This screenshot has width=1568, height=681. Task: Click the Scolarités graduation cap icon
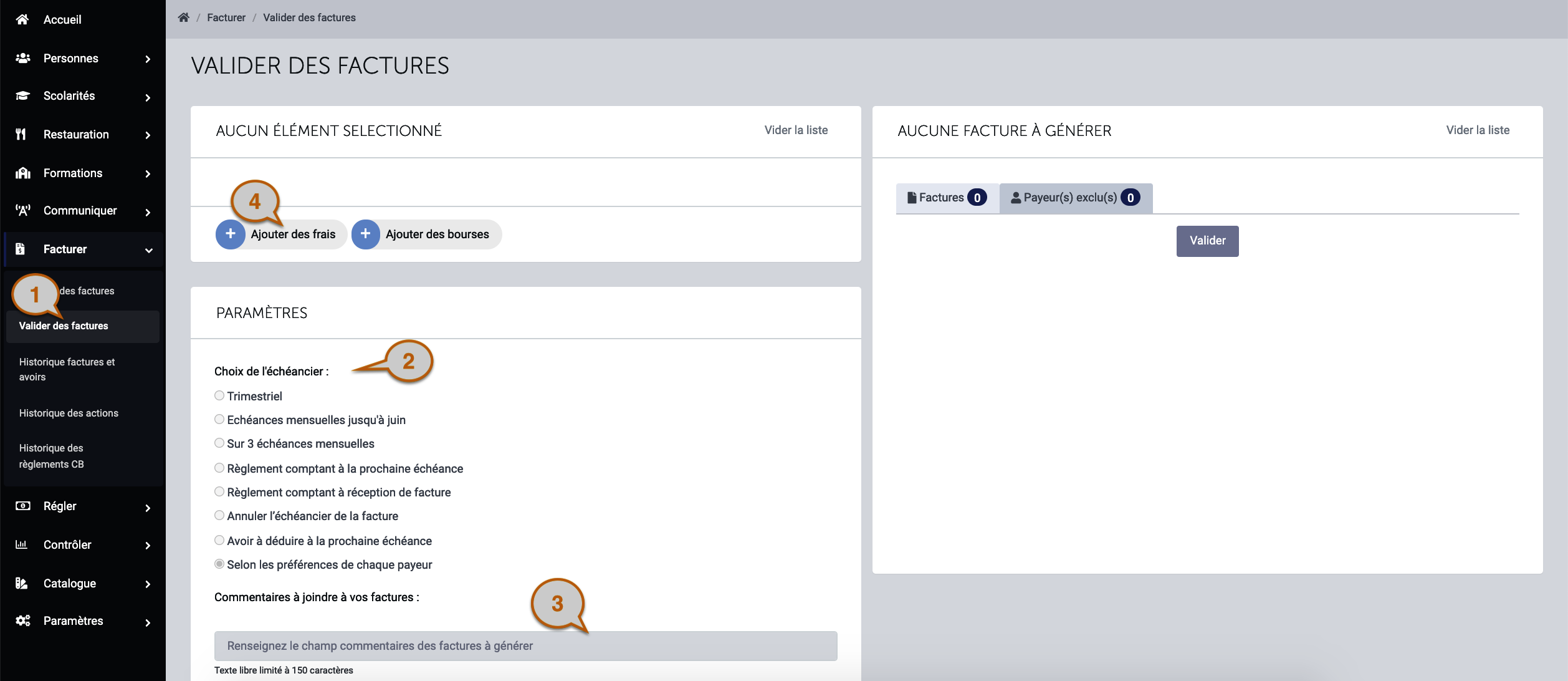click(x=22, y=95)
